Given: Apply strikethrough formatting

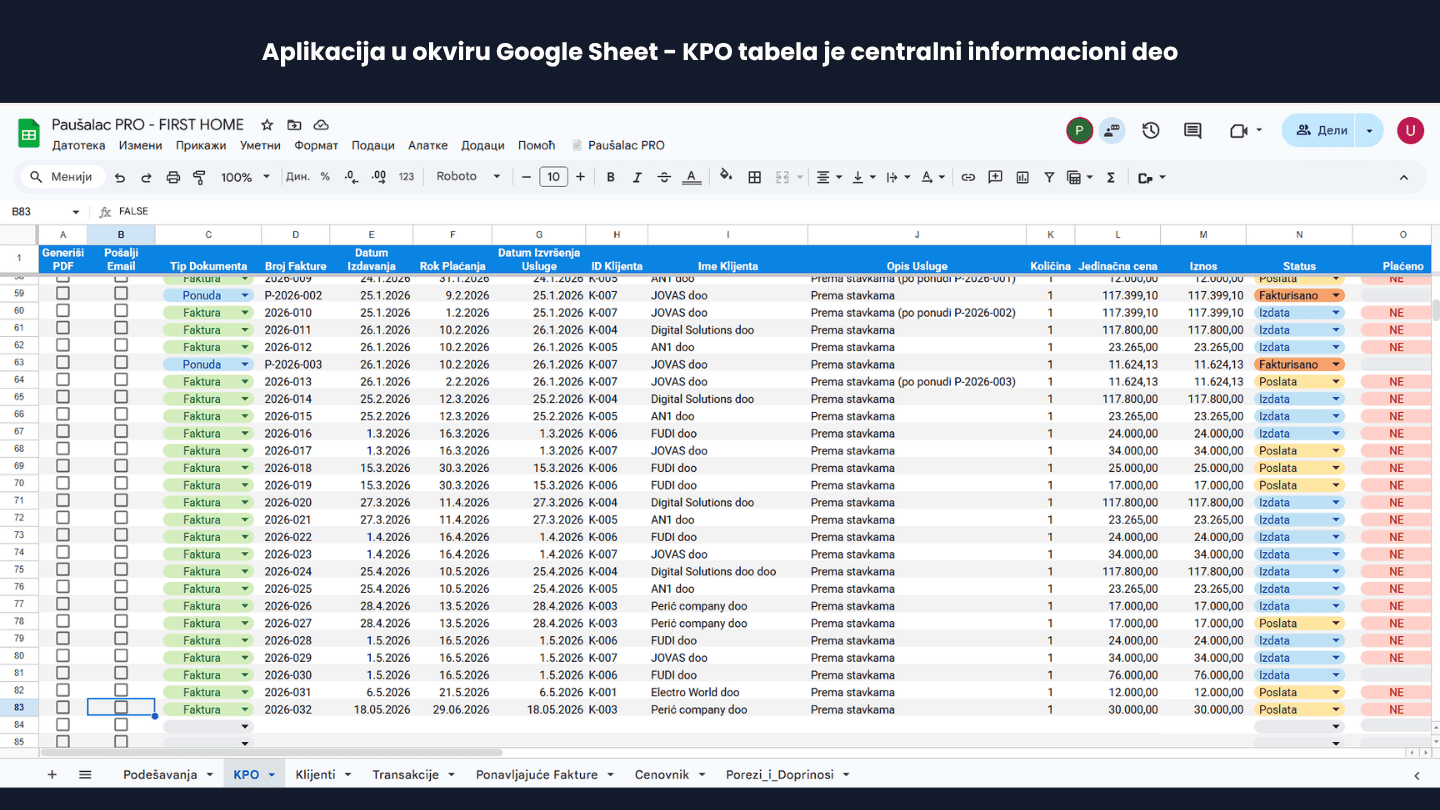Looking at the screenshot, I should [x=664, y=177].
